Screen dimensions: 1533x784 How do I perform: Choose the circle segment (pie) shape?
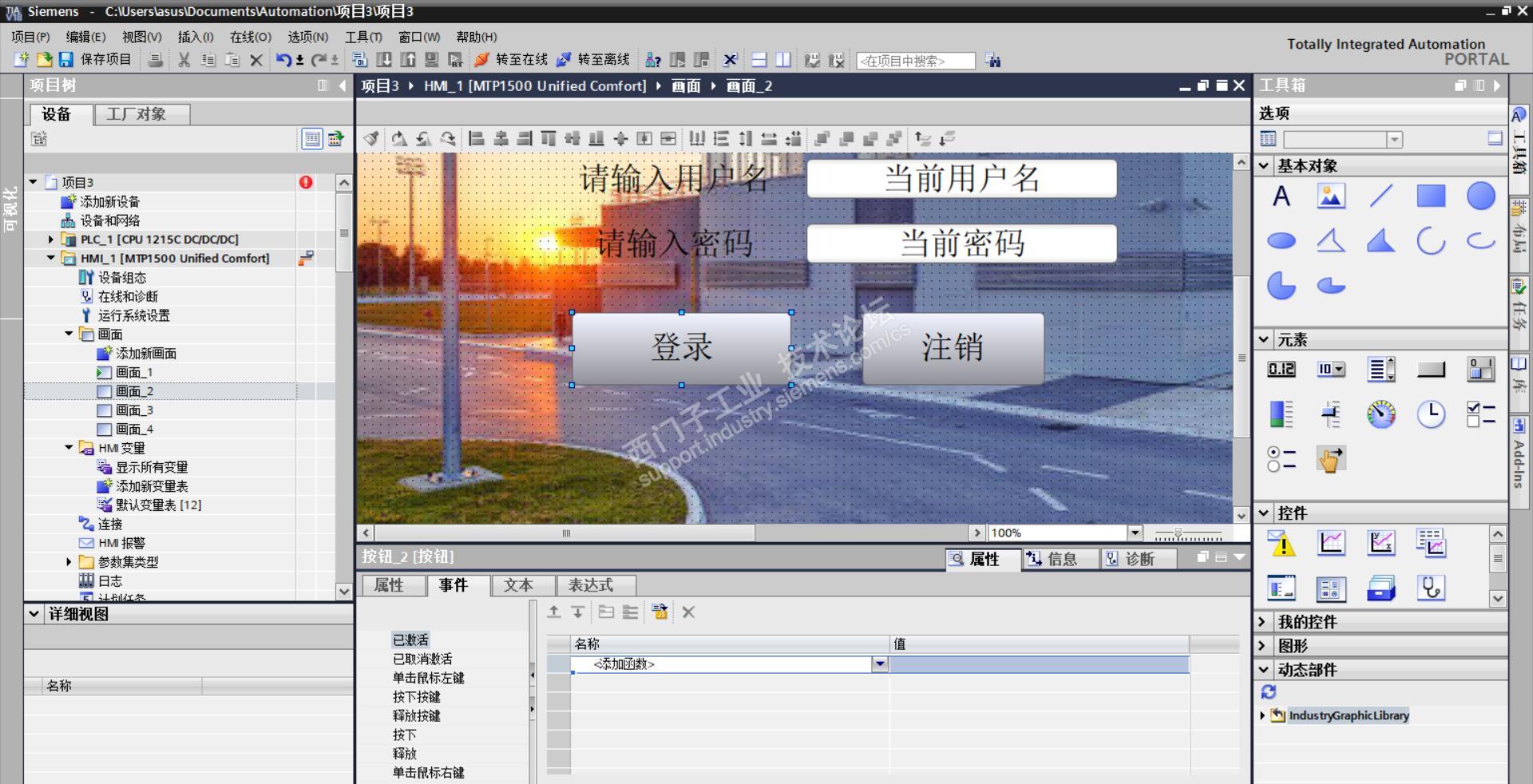pos(1281,285)
